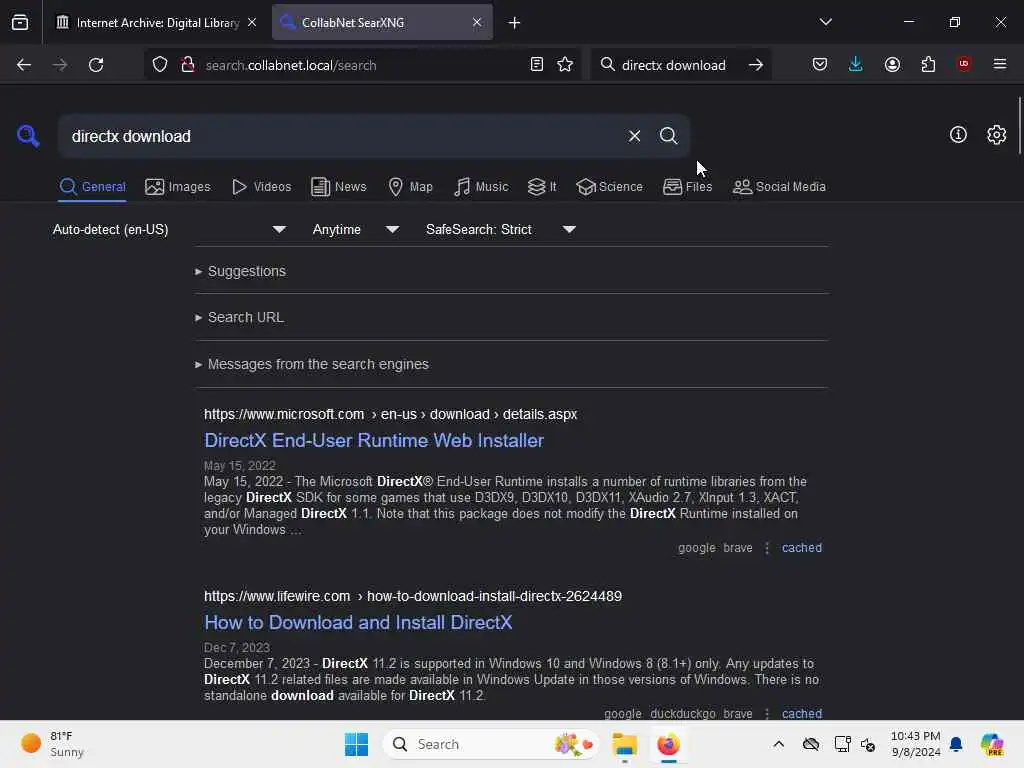Open the Windows Start menu
This screenshot has width=1024, height=768.
356,744
